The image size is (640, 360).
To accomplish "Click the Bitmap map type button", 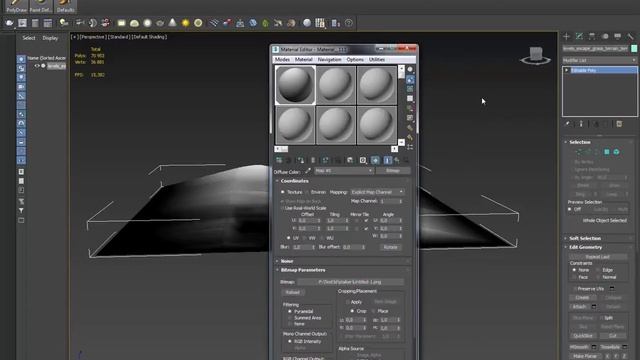I will [x=393, y=171].
